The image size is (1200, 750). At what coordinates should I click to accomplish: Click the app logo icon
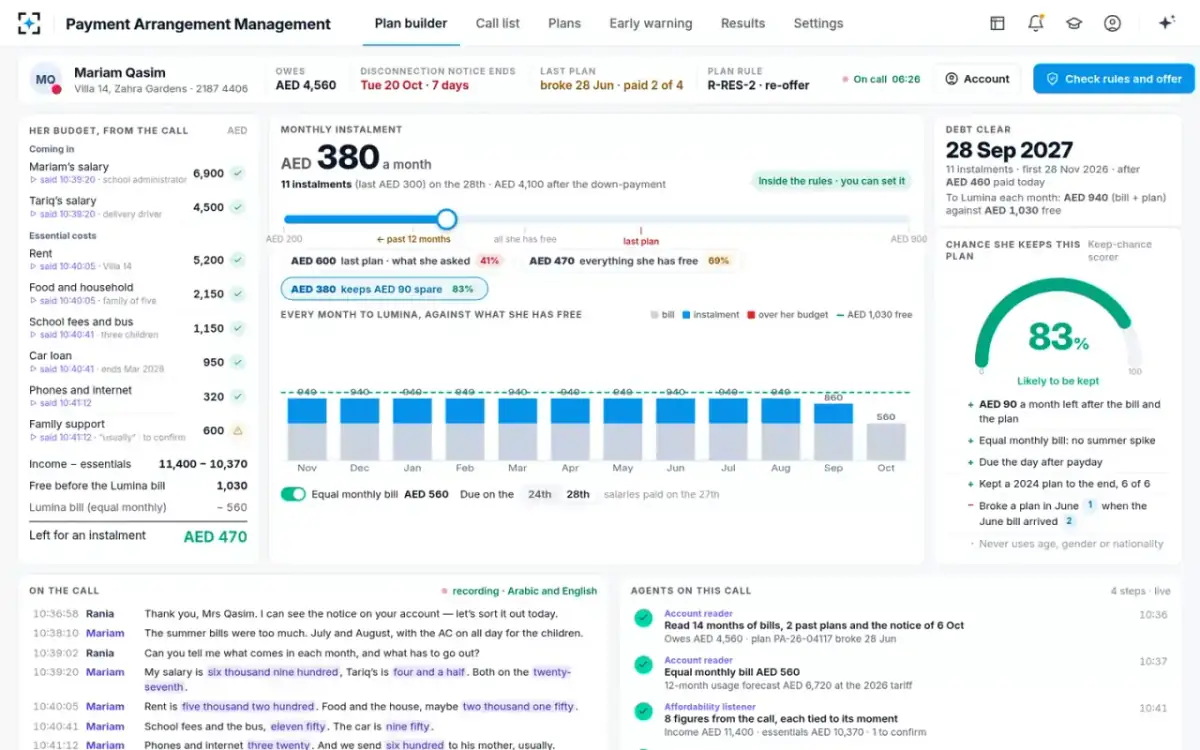coord(29,23)
